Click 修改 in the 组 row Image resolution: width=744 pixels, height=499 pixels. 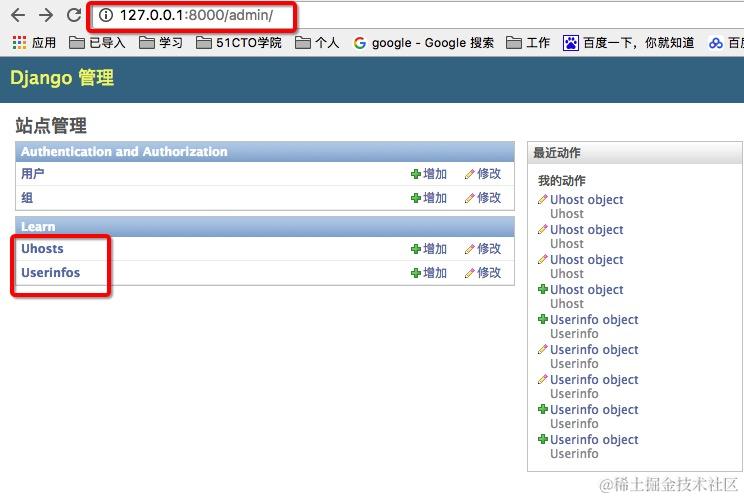click(483, 198)
